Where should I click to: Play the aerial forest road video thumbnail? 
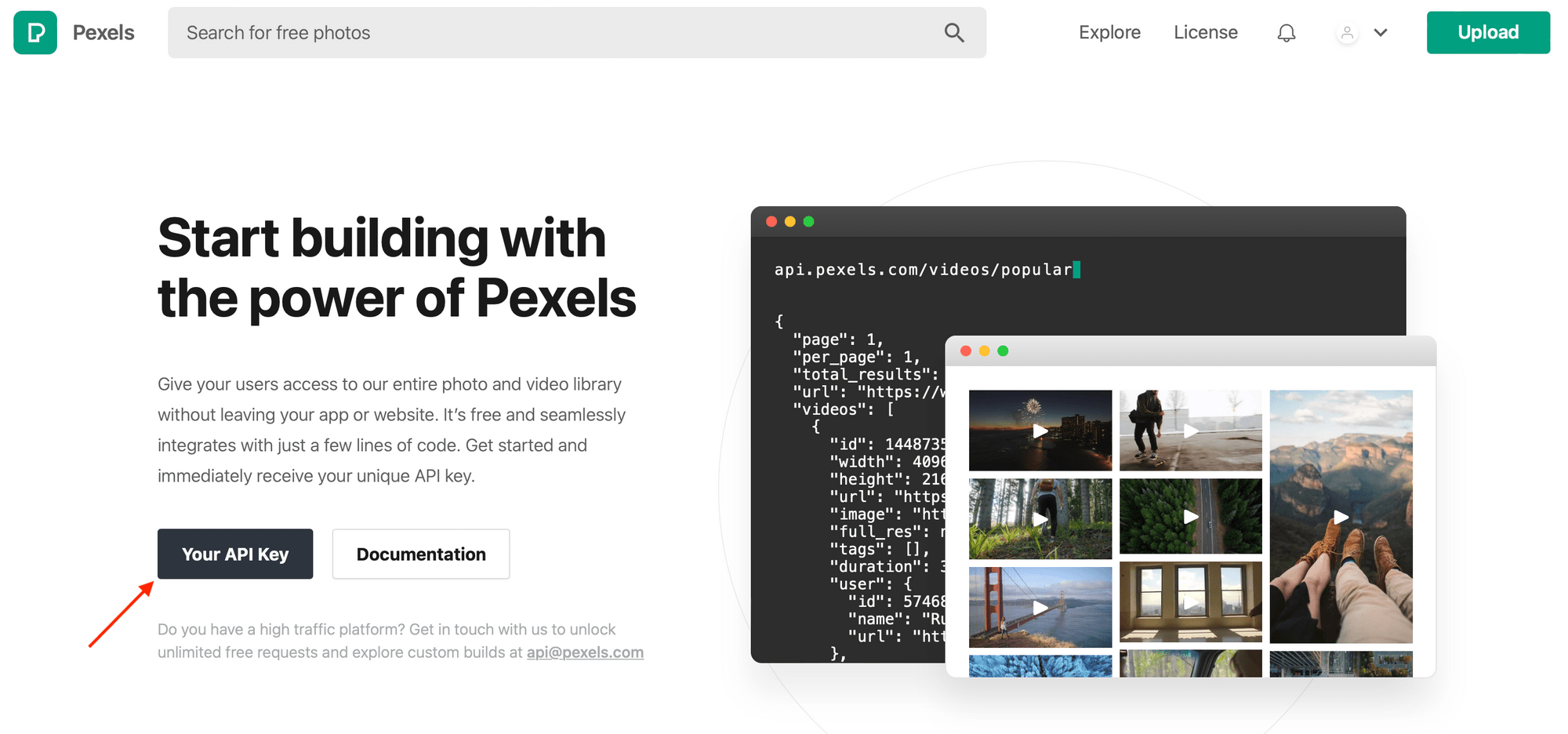[x=1191, y=516]
